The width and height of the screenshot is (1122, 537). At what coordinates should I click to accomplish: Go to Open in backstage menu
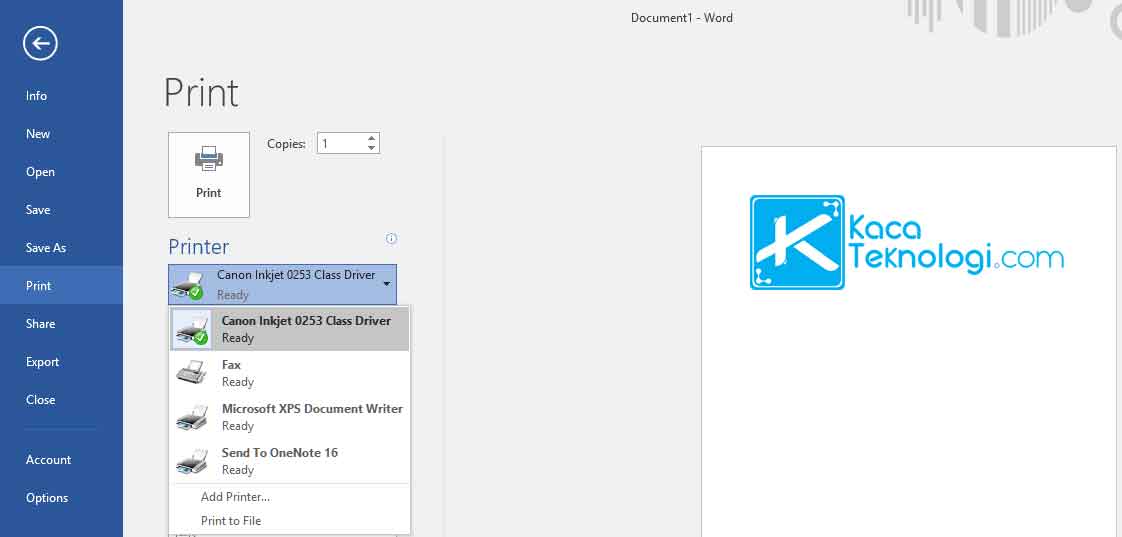40,172
